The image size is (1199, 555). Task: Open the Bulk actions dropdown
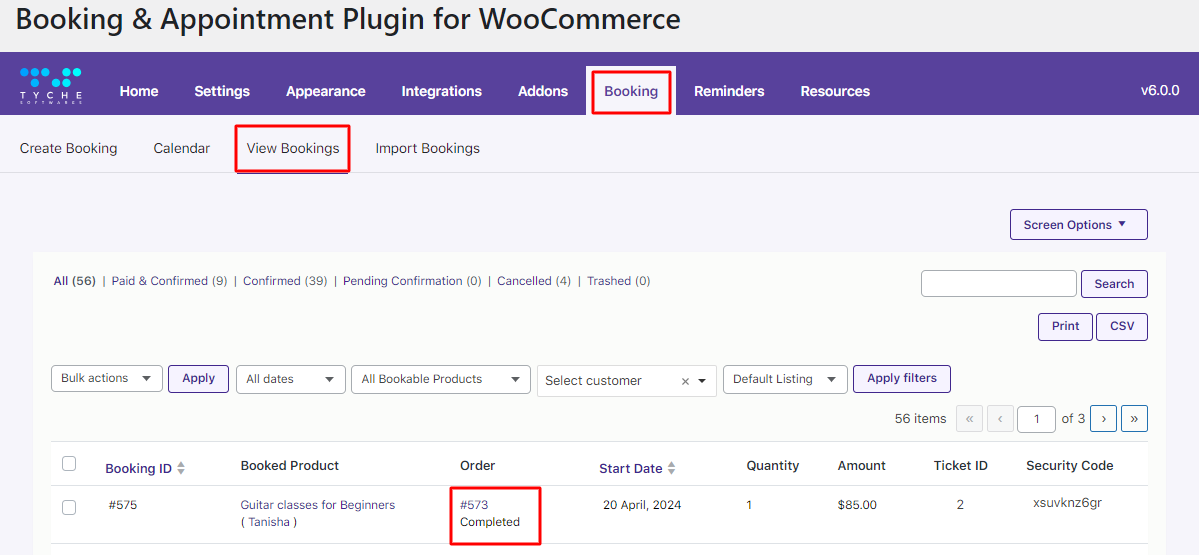click(x=107, y=378)
